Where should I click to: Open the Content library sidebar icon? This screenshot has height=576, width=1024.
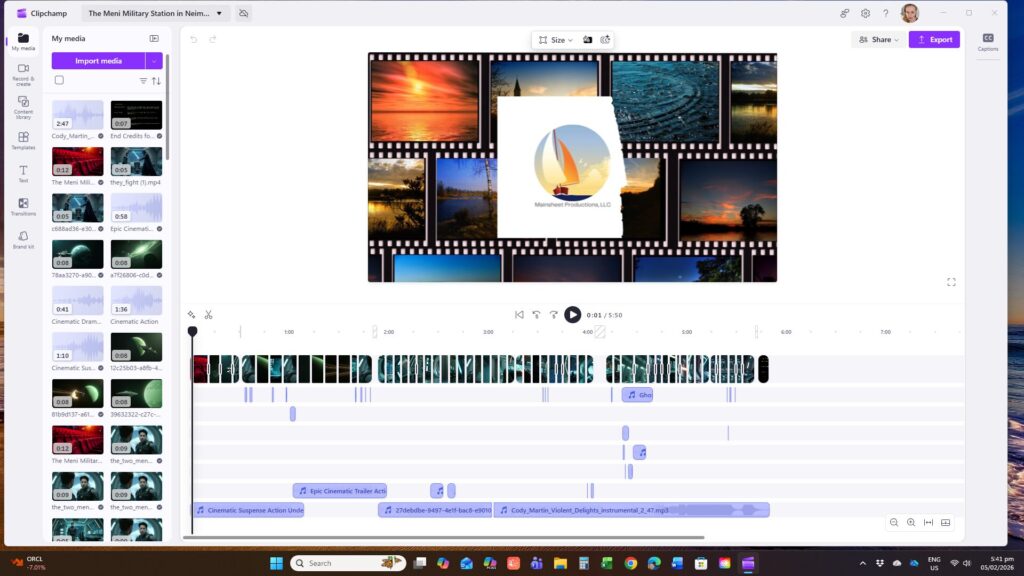[x=23, y=107]
